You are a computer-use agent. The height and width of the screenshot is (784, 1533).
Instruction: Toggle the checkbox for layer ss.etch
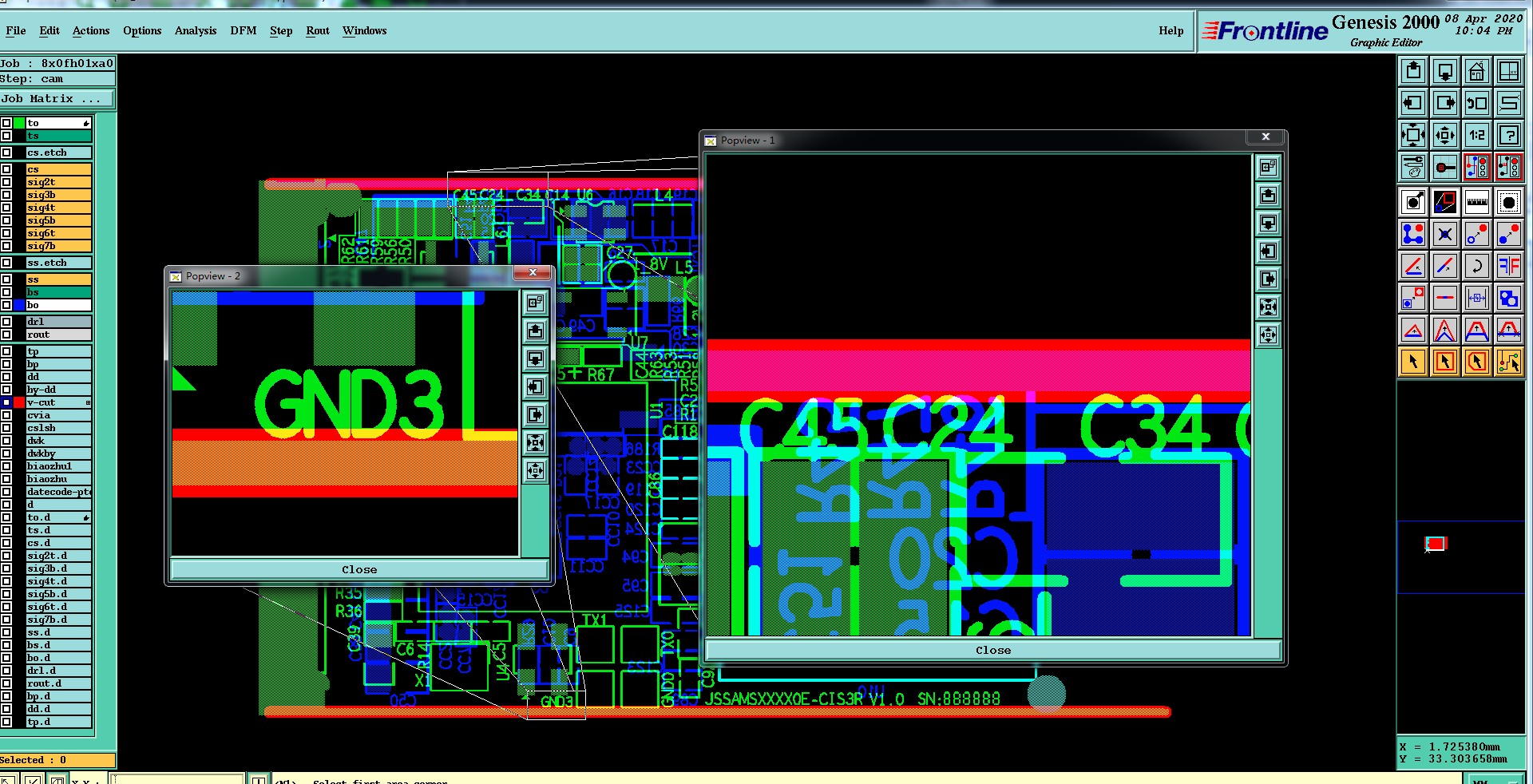point(6,263)
